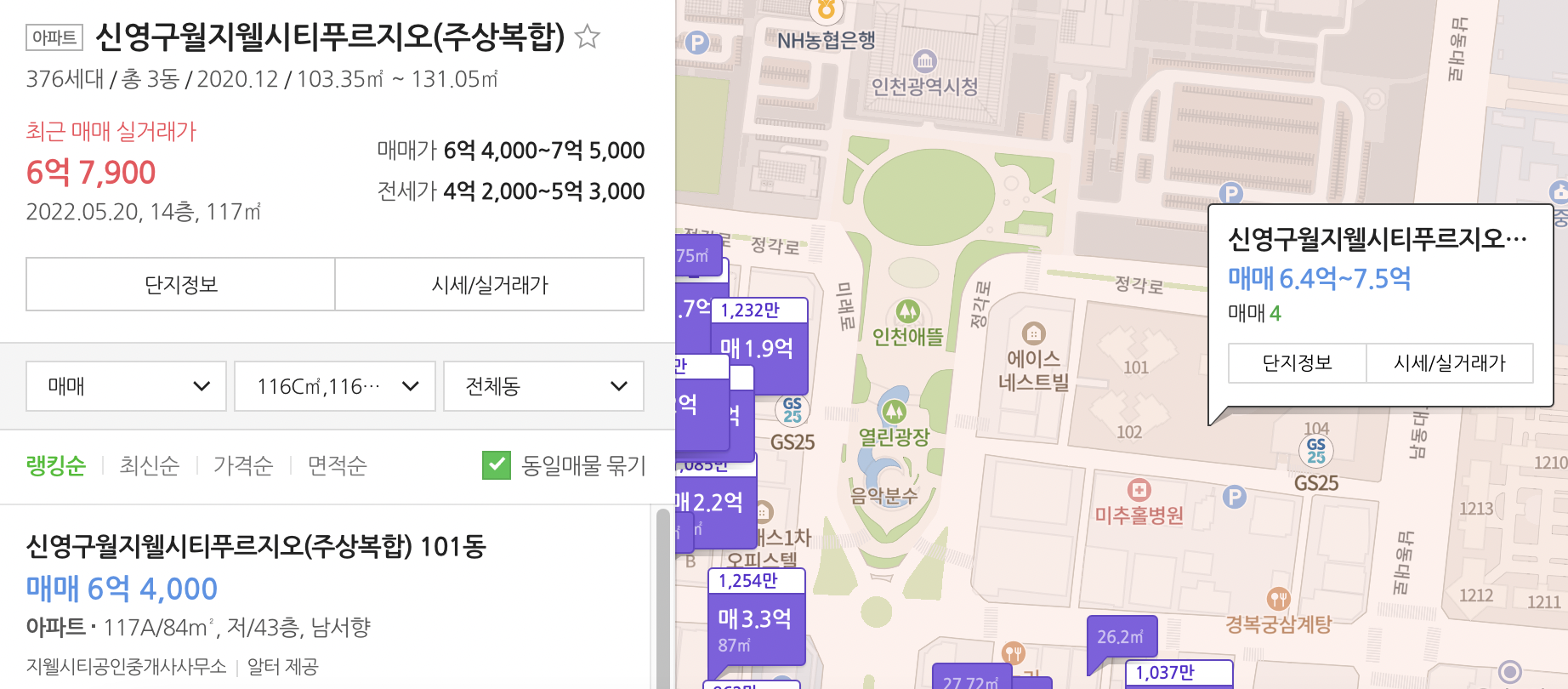Expand the 매매 transaction type dropdown
This screenshot has height=689, width=1568.
(x=126, y=386)
